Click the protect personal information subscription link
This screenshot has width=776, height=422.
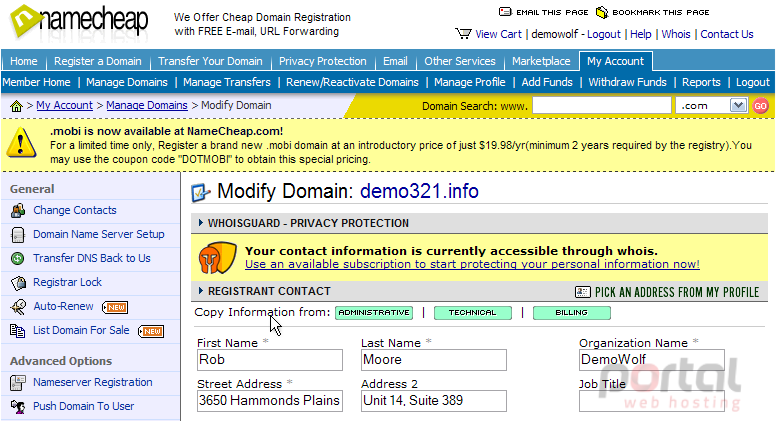[x=472, y=264]
